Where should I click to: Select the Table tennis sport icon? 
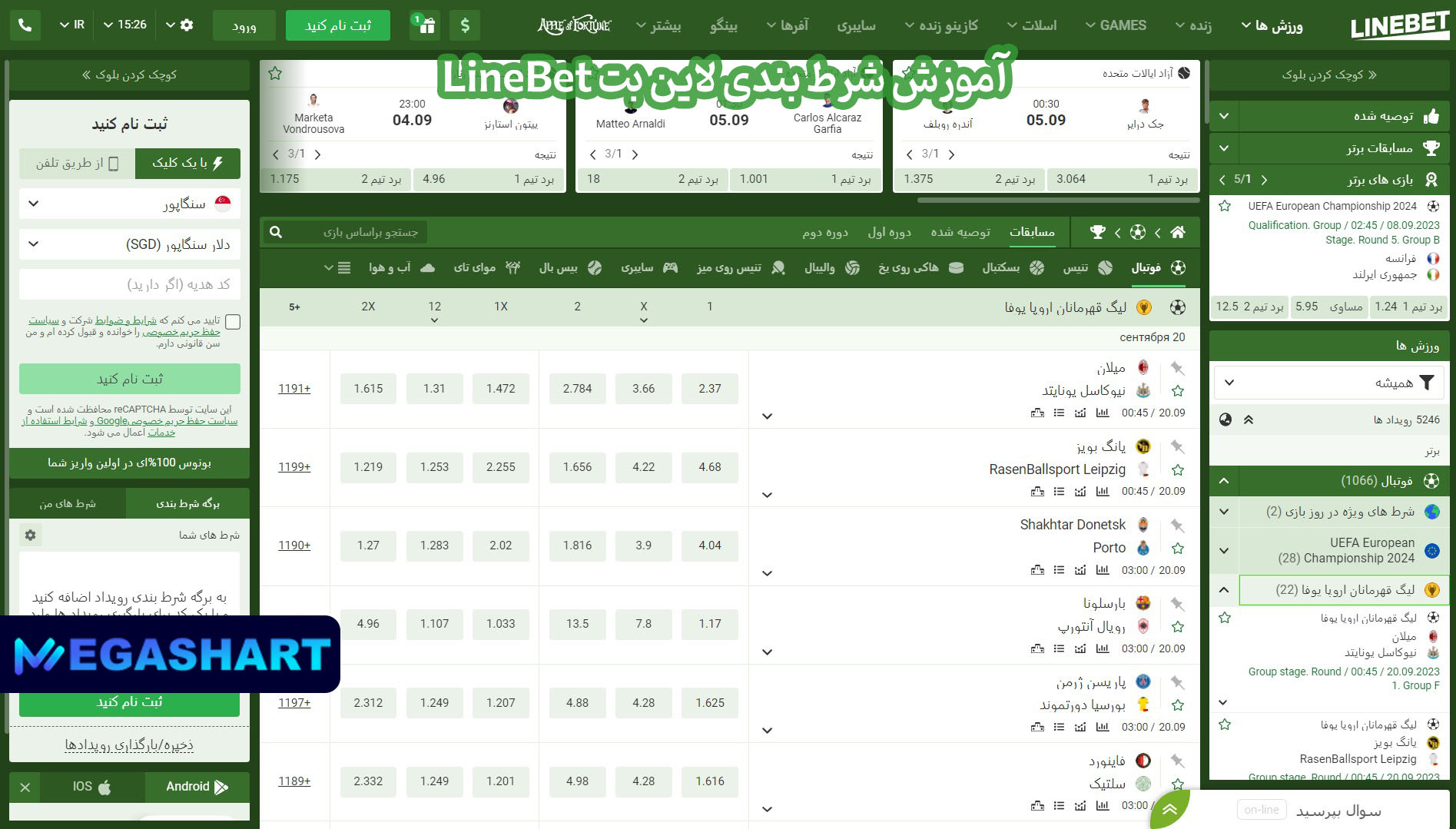[x=778, y=267]
